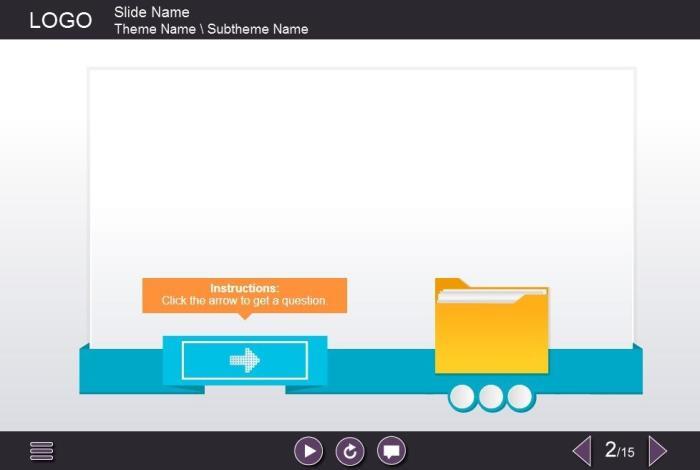Click the dotted arrow to get a question
Screen dimensions: 700x470
point(245,360)
